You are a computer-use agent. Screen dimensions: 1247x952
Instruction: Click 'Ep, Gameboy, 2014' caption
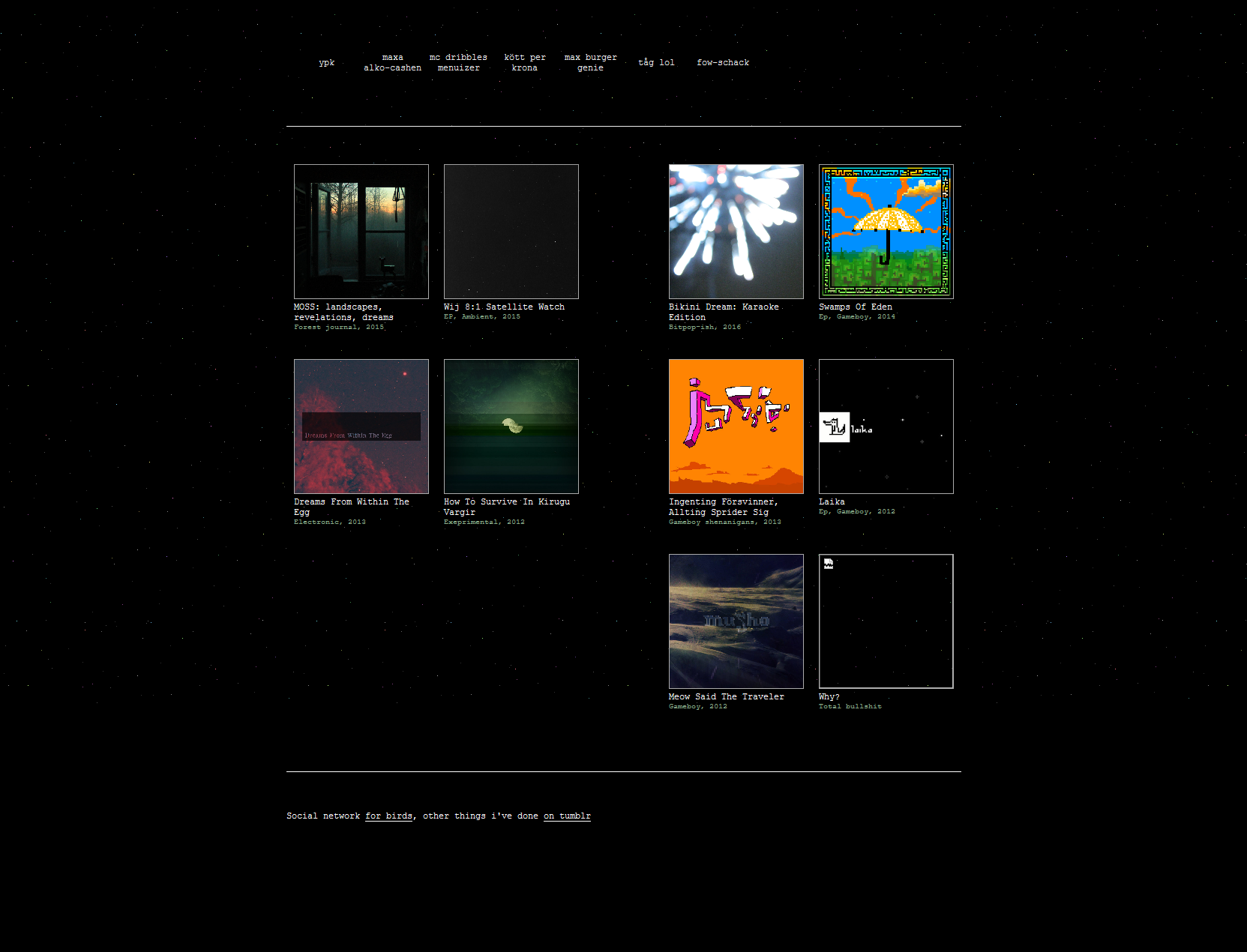pos(857,316)
